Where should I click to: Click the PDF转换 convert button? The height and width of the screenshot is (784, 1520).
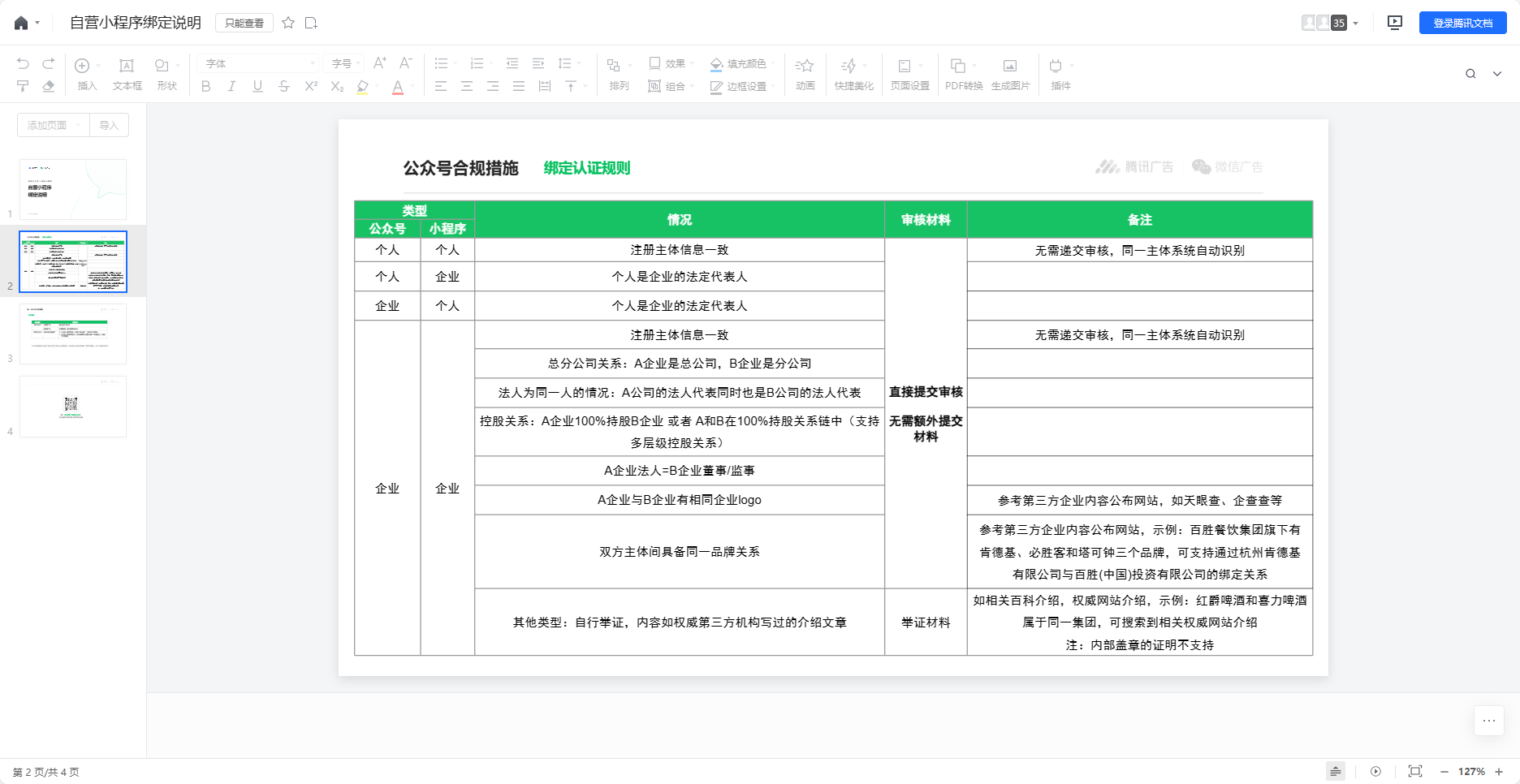964,74
